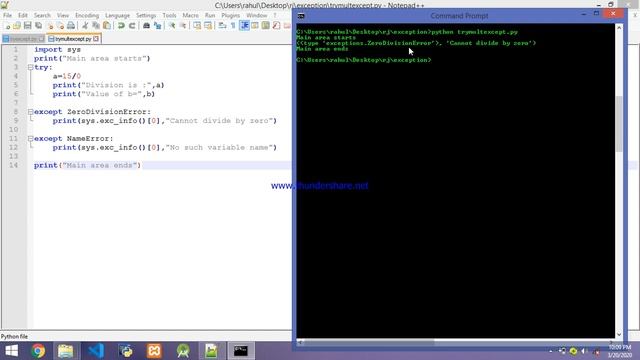Open Find with the binoculars icon
Image resolution: width=640 pixels, height=360 pixels.
(146, 26)
